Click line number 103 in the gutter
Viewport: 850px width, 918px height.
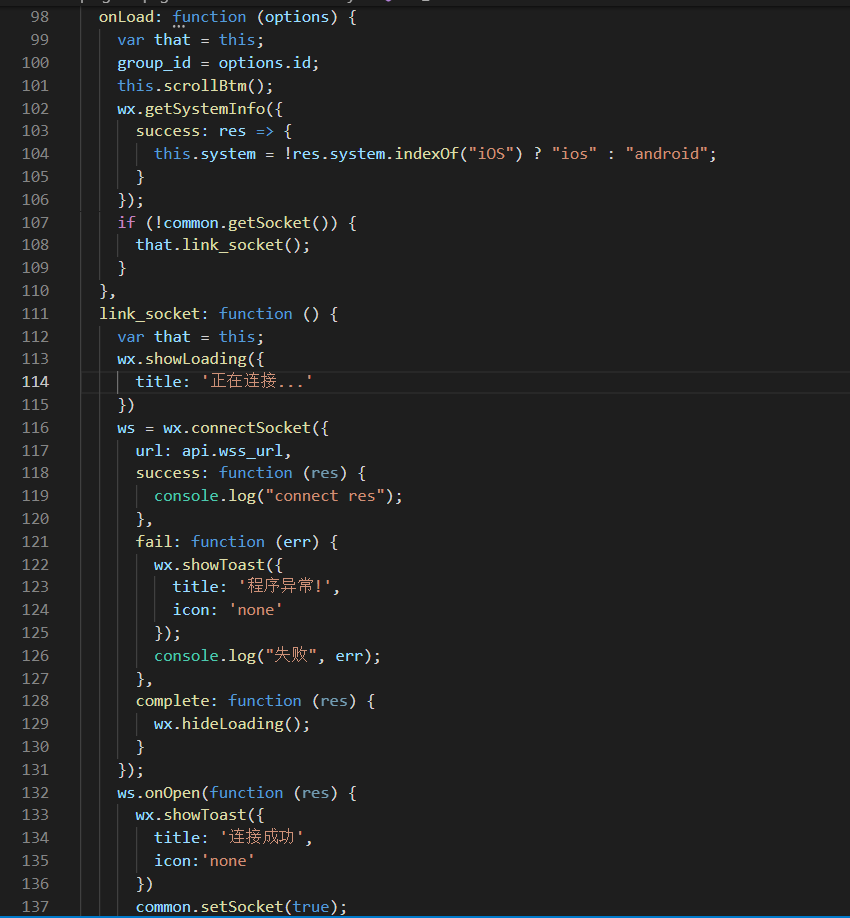(35, 131)
